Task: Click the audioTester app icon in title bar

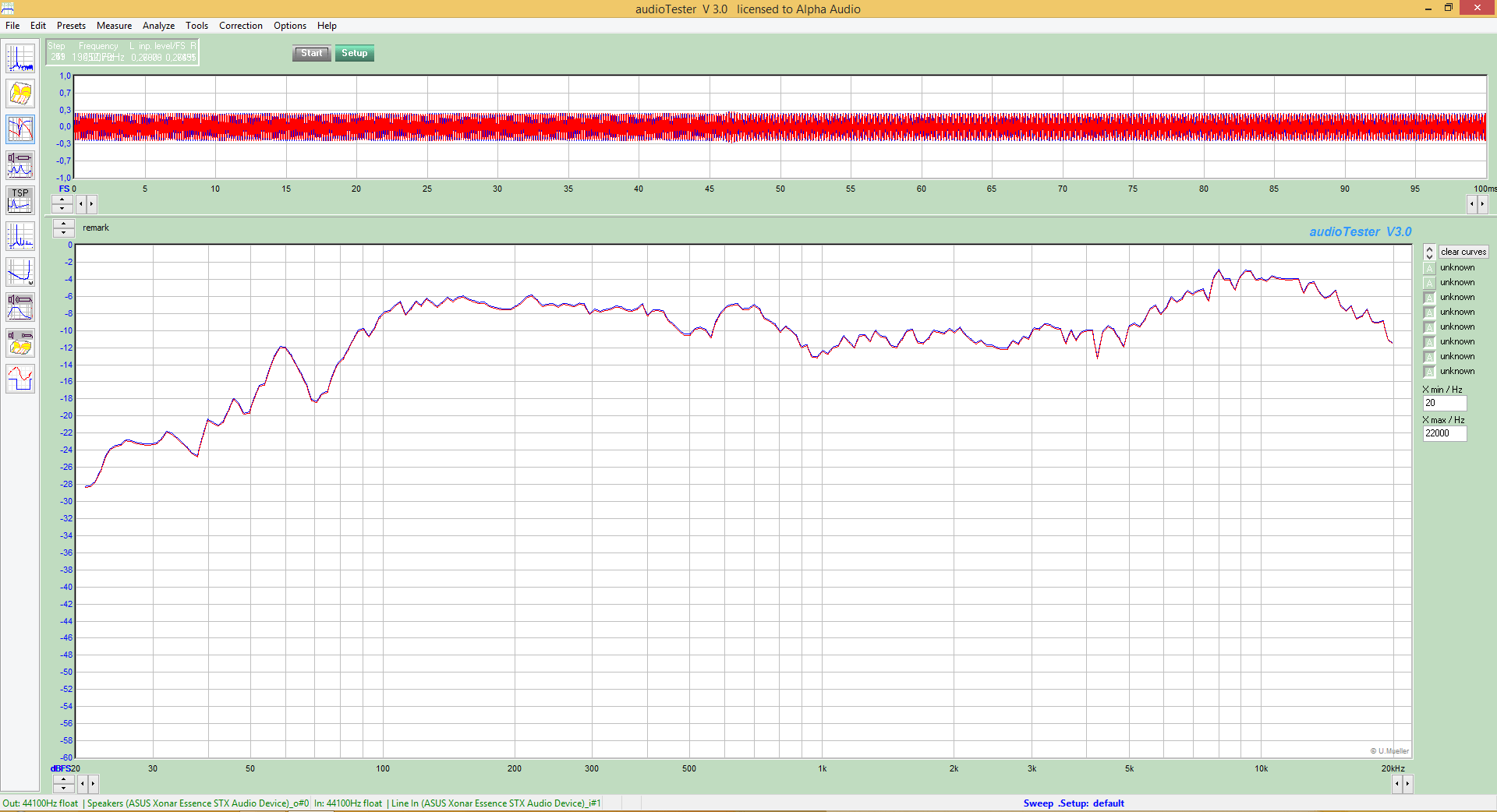Action: click(8, 9)
